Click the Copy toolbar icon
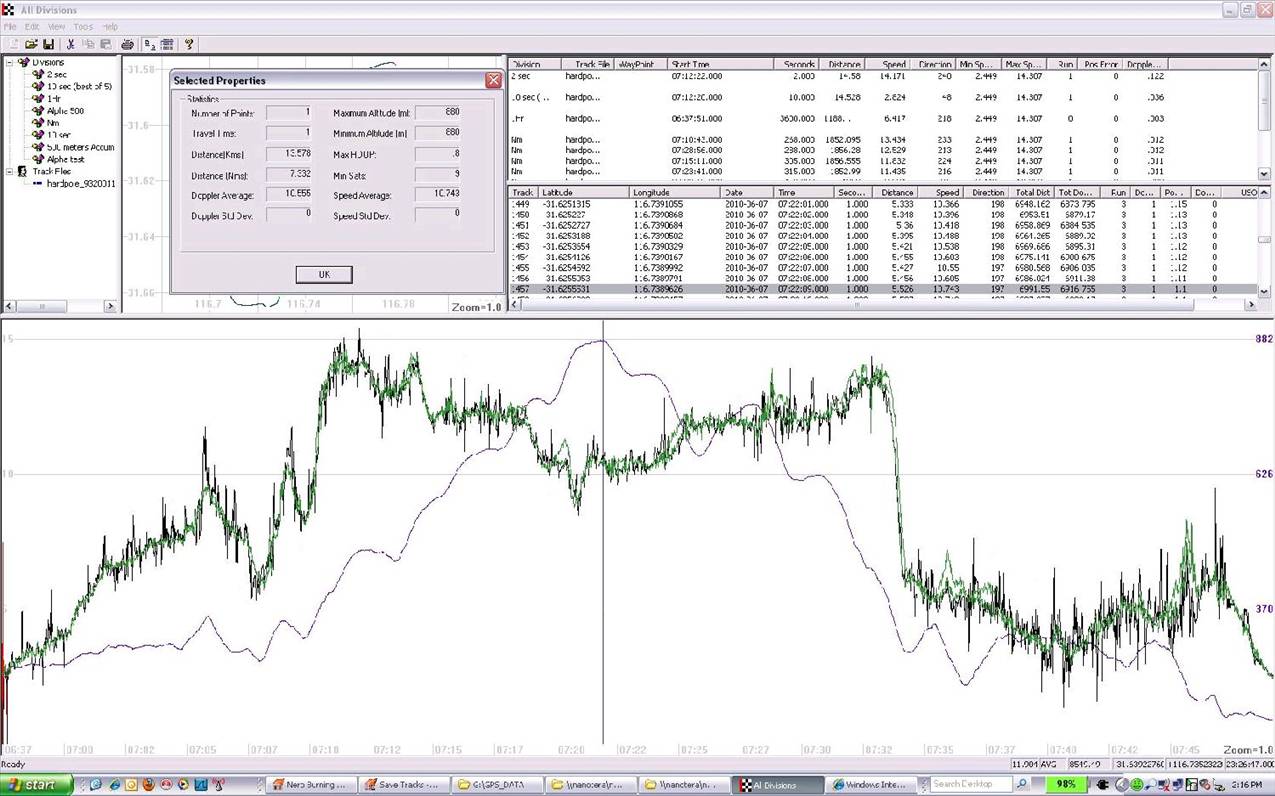Screen dimensions: 1275x796 (x=88, y=44)
